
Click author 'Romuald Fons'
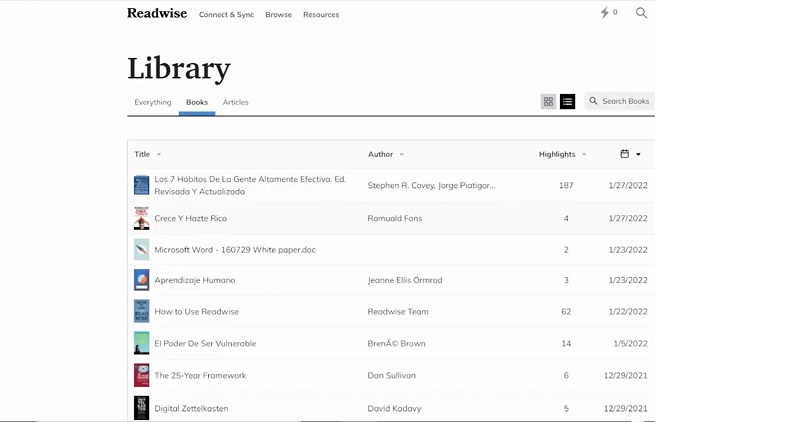(x=395, y=218)
